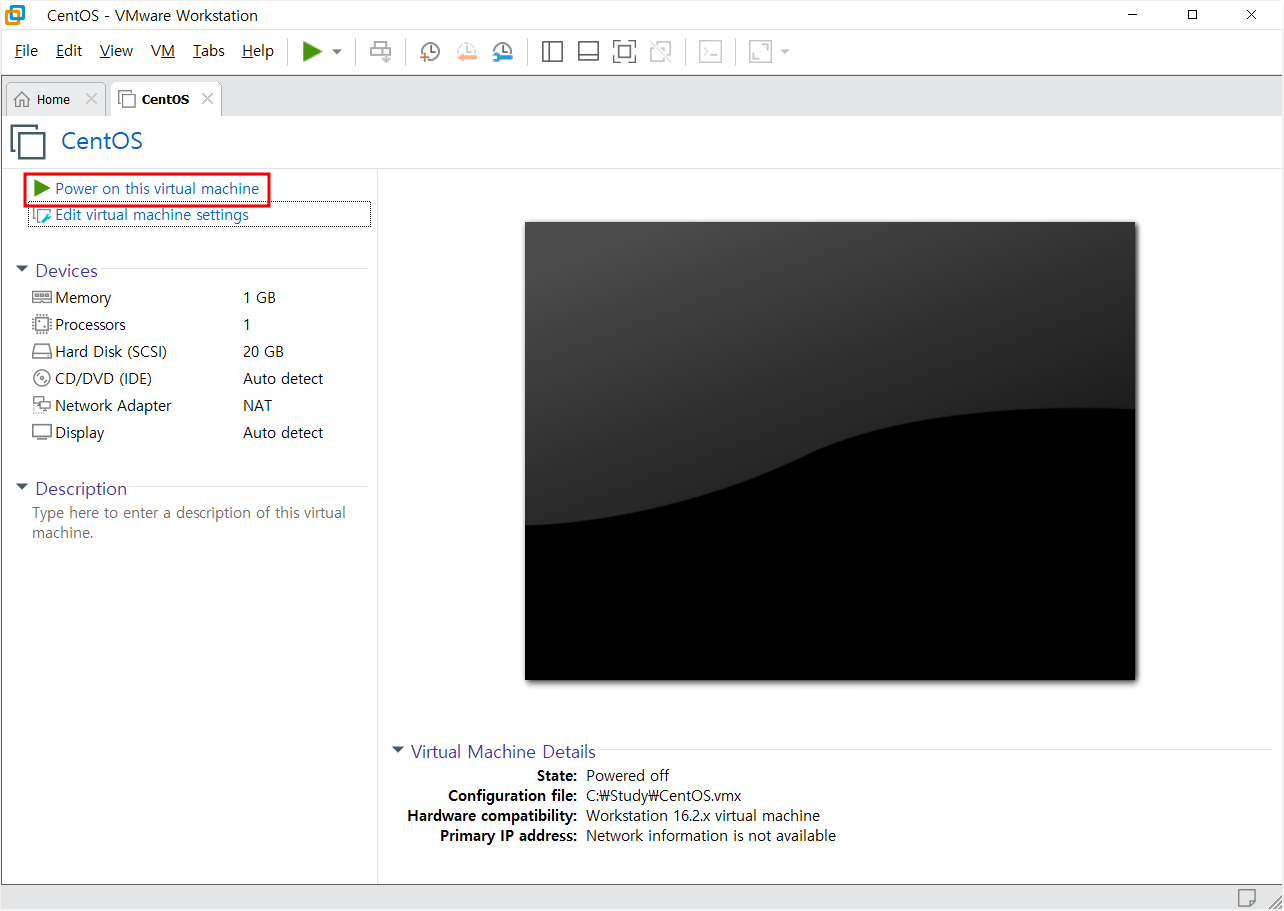Click the Workstation 16.2.x hardware compatibility text

coord(703,816)
